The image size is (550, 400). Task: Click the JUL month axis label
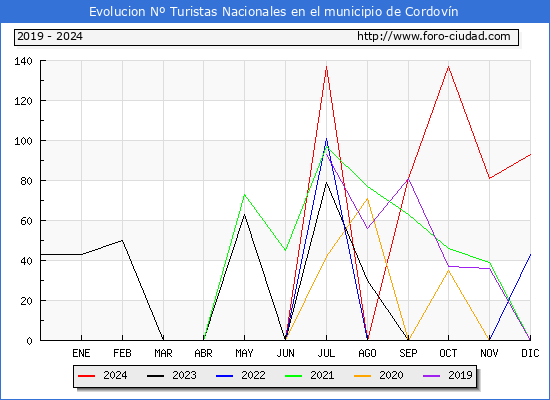[326, 353]
